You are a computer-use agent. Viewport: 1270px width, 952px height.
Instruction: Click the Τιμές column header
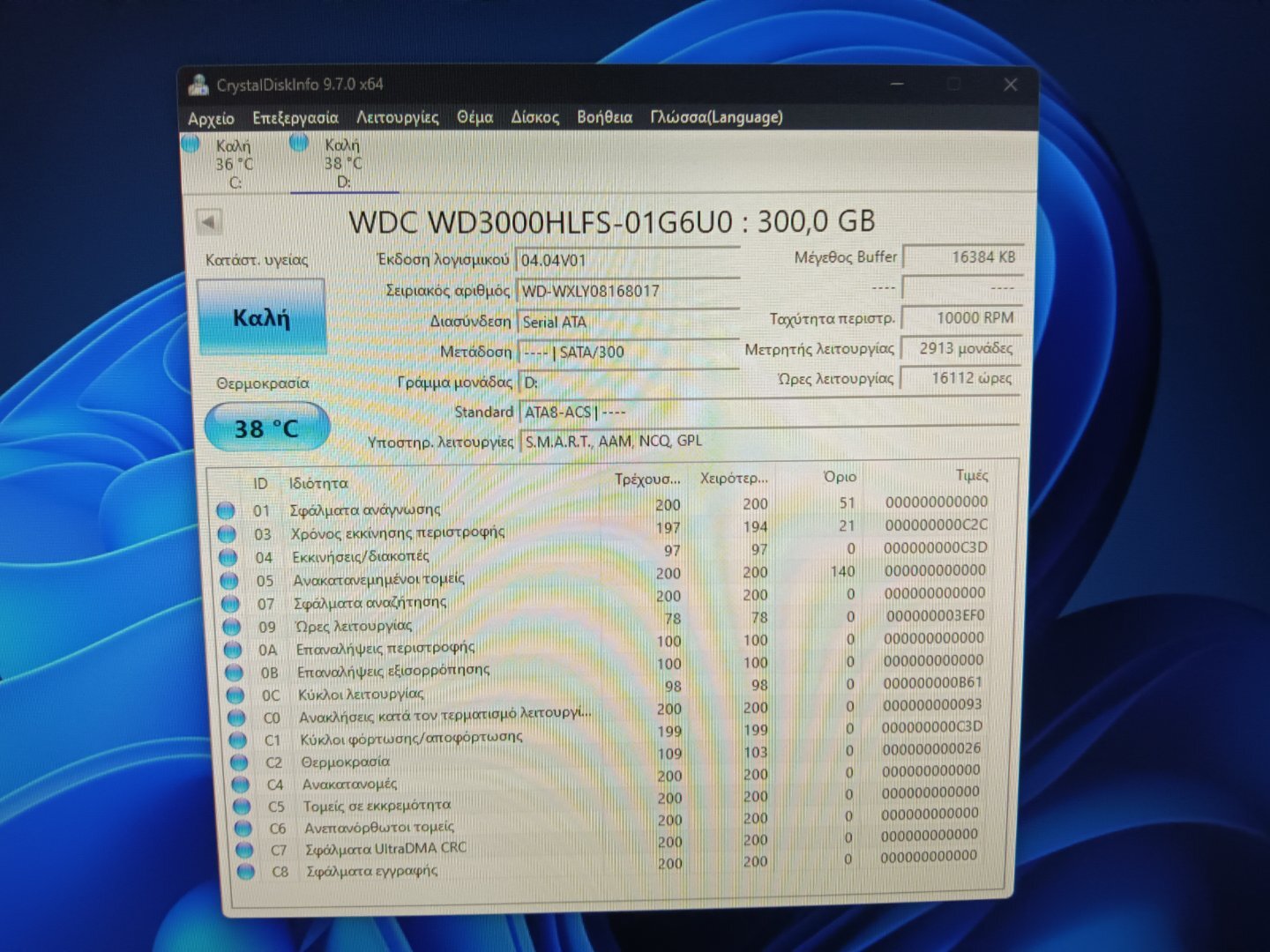pyautogui.click(x=971, y=475)
